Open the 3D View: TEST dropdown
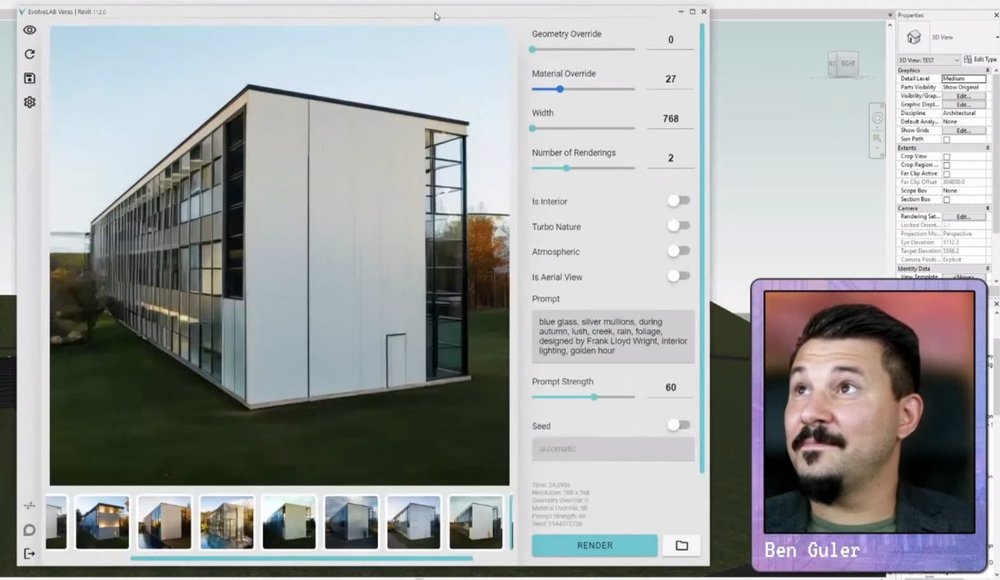 pos(929,60)
